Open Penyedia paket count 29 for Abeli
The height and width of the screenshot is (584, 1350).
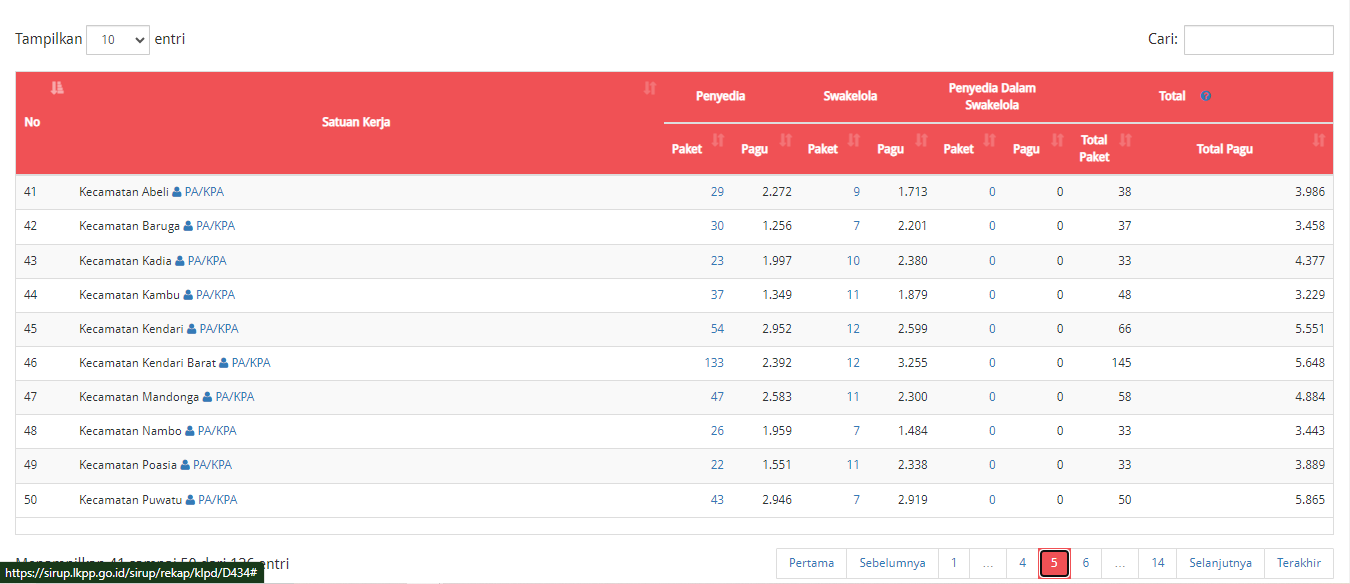click(x=717, y=192)
